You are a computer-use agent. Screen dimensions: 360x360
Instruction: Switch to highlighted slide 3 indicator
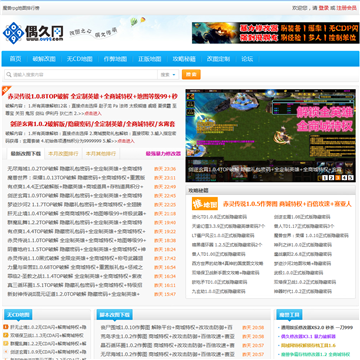338,178
